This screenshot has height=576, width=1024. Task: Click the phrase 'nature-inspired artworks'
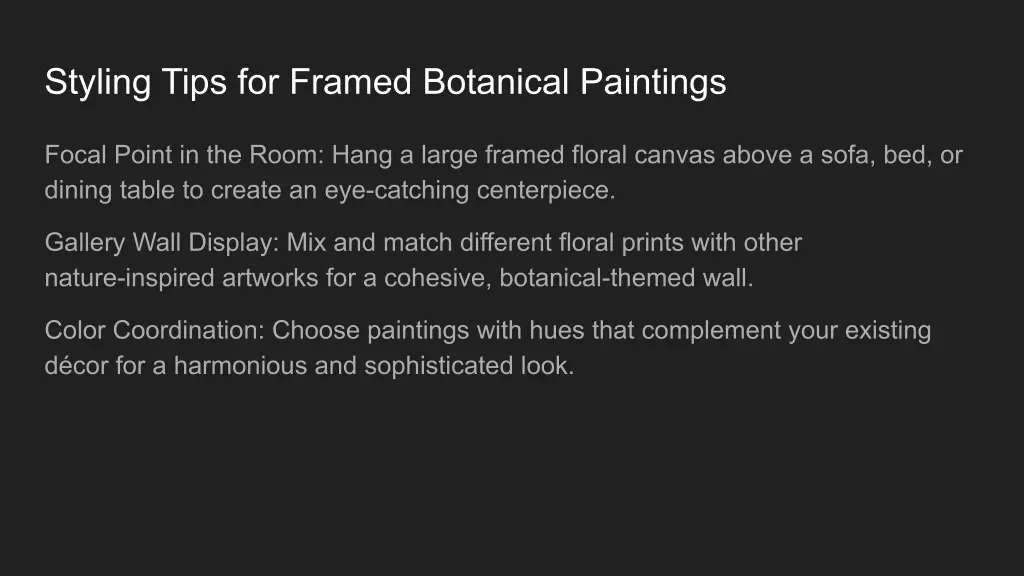(181, 278)
